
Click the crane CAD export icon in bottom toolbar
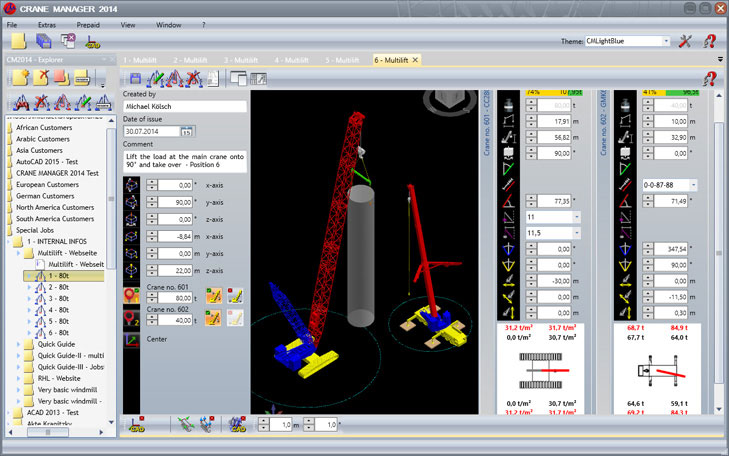point(238,424)
